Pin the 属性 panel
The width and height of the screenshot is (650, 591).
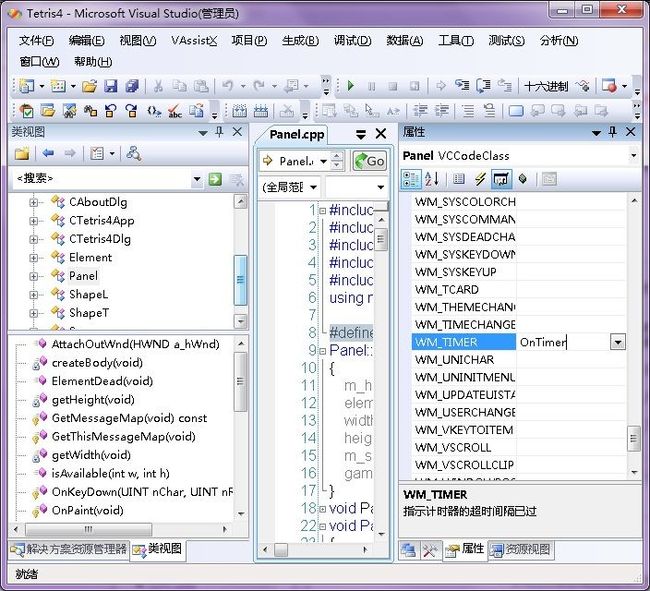pyautogui.click(x=613, y=132)
